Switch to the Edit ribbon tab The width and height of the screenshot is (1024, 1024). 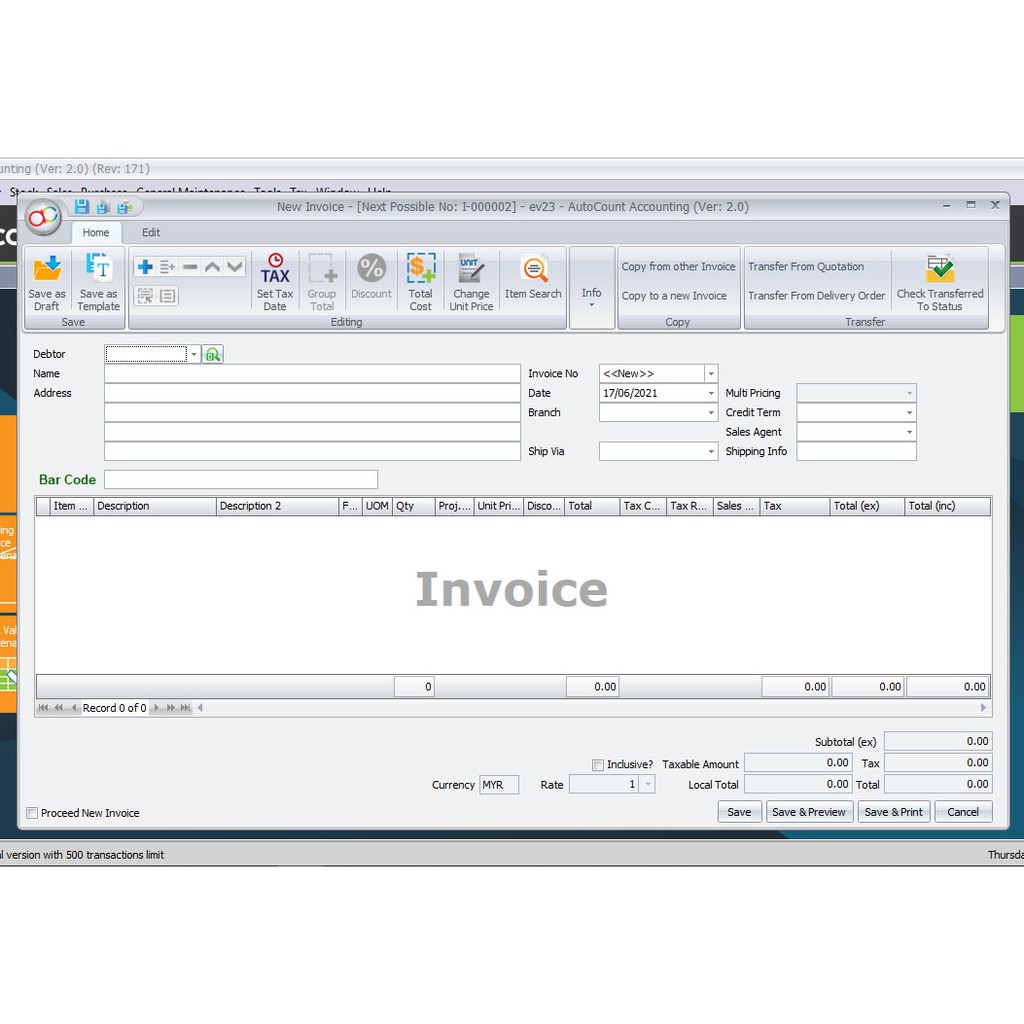[x=151, y=233]
